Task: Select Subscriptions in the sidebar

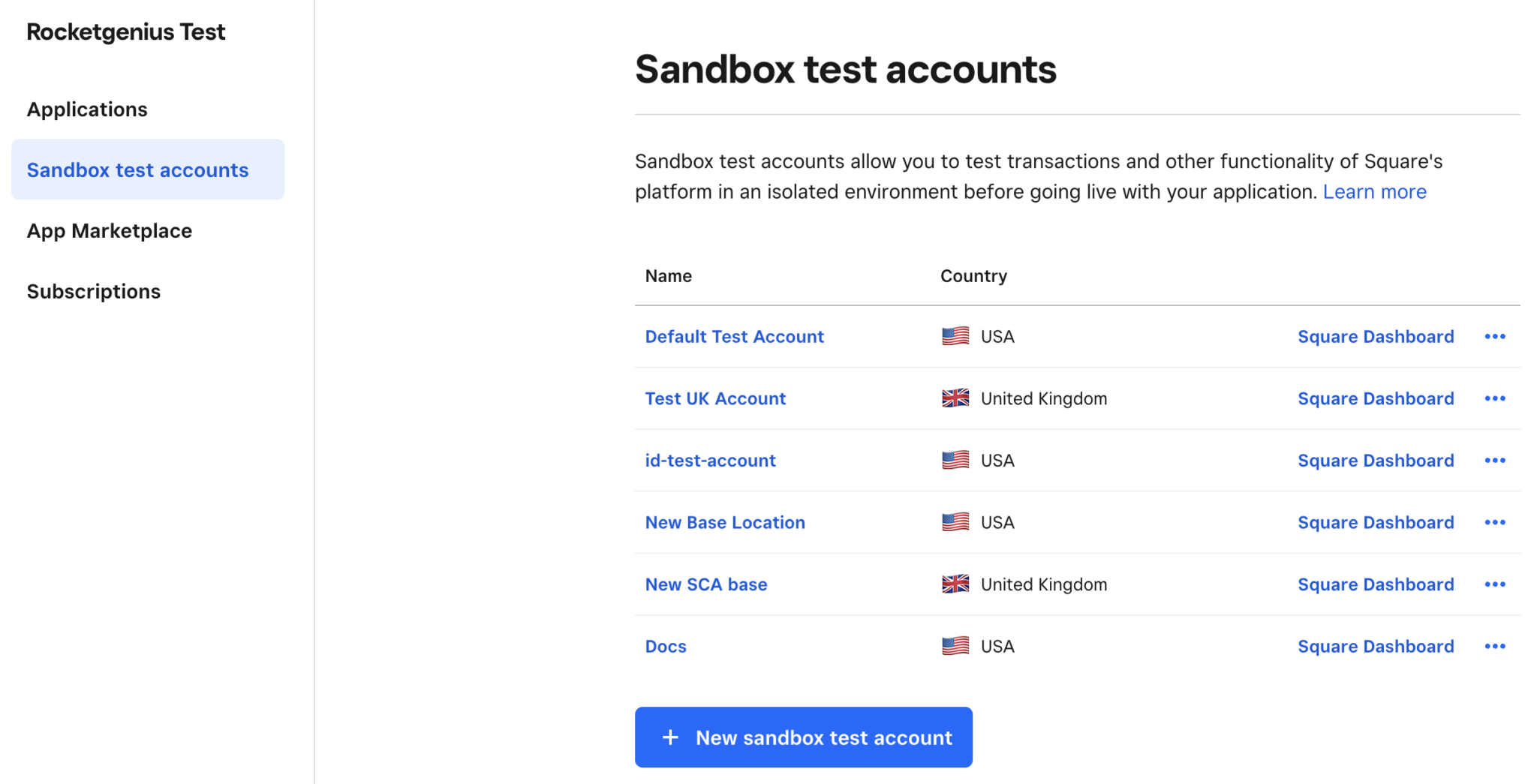Action: [x=93, y=291]
